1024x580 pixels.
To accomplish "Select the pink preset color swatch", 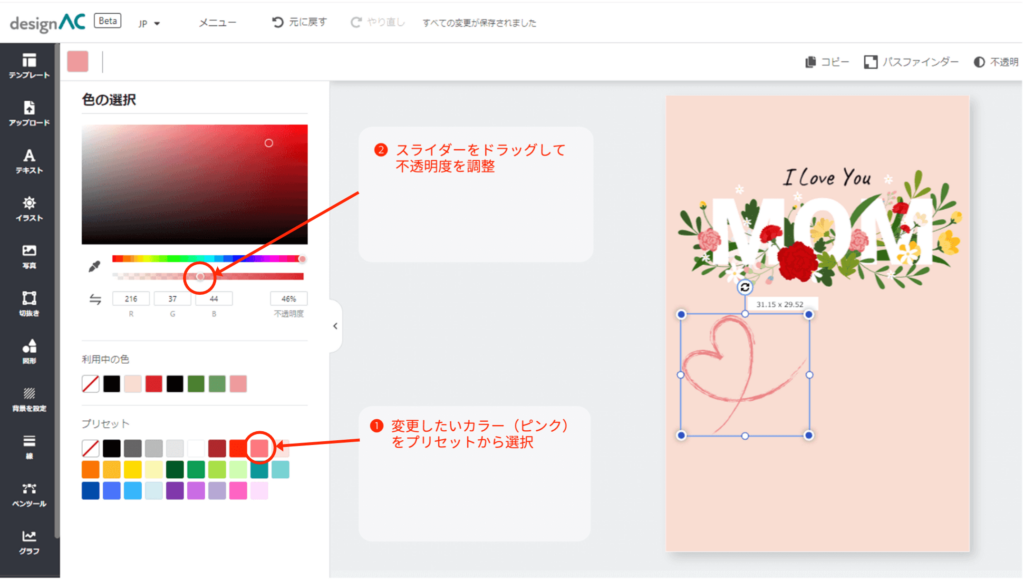I will 259,448.
